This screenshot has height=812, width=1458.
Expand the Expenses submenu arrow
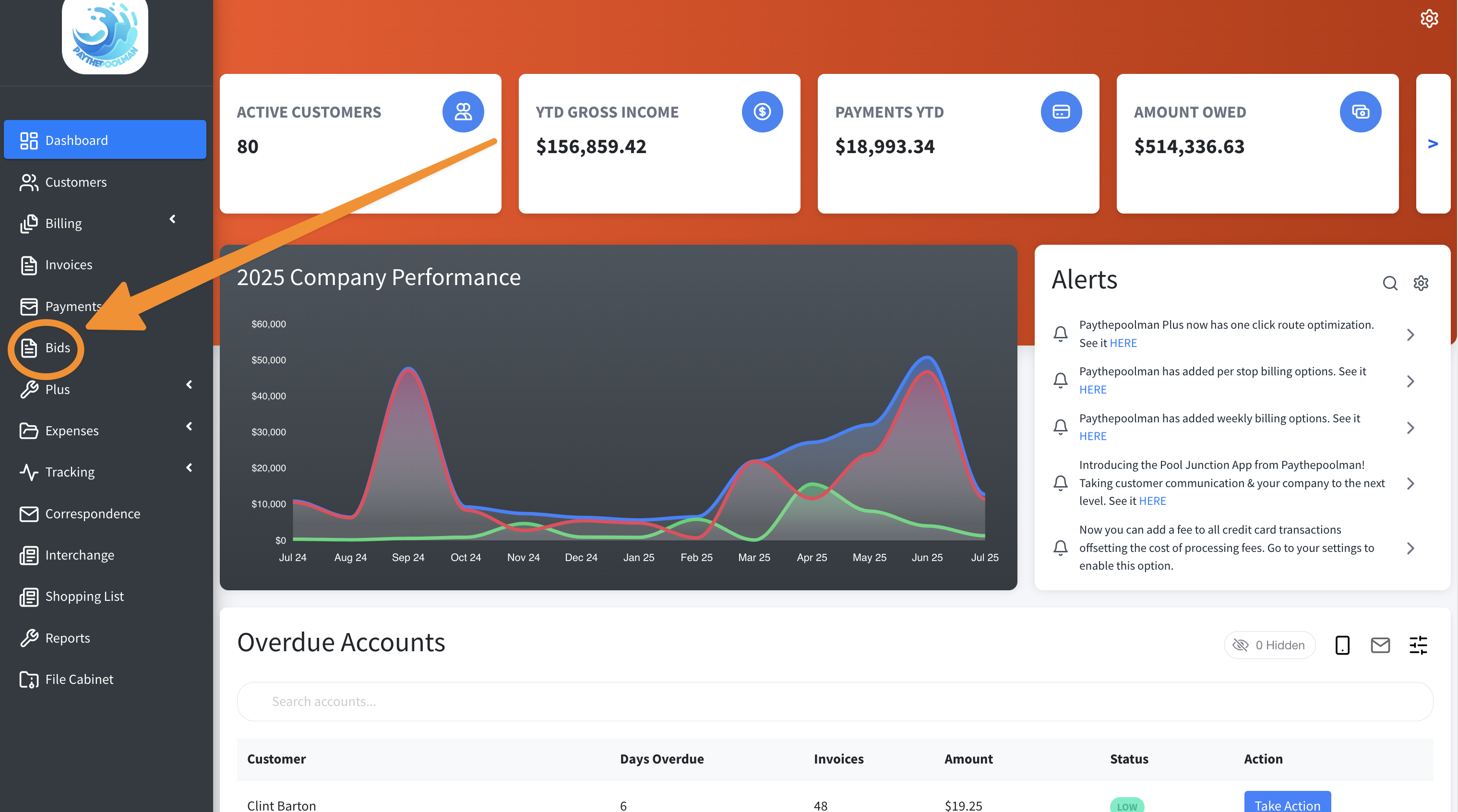pyautogui.click(x=189, y=426)
